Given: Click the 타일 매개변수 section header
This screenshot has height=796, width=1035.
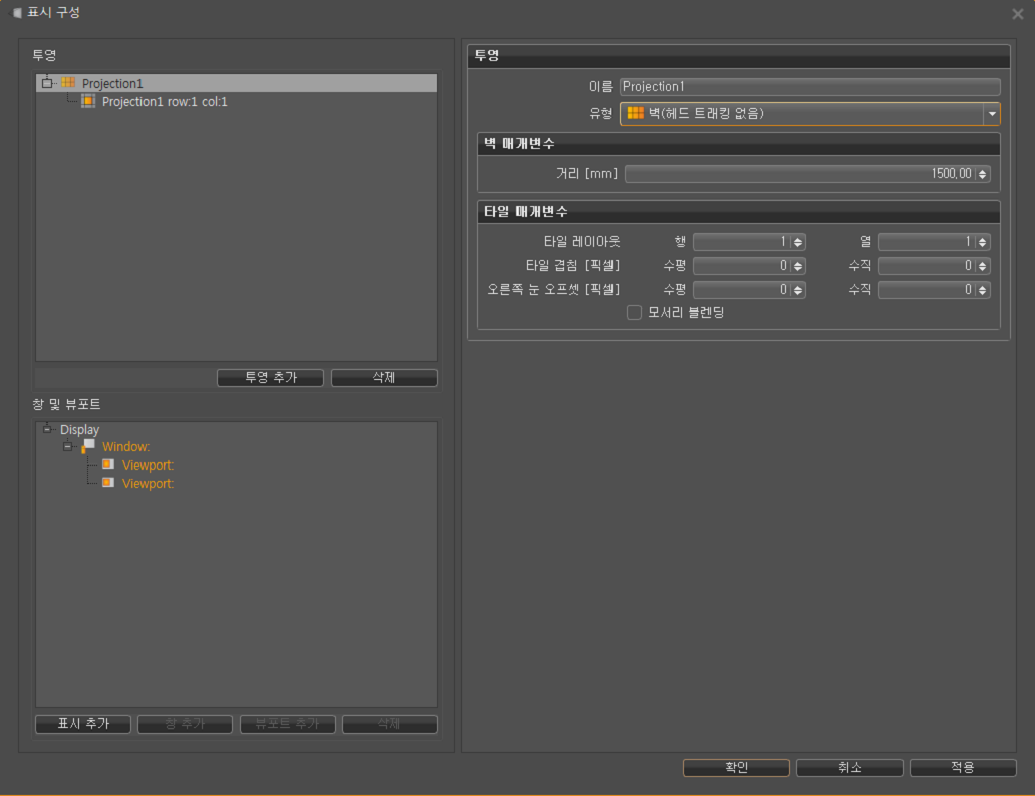Looking at the screenshot, I should point(739,212).
